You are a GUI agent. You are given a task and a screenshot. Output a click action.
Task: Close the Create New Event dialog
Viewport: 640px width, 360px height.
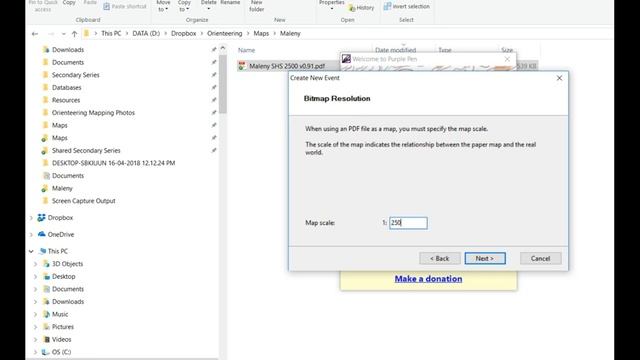point(559,78)
